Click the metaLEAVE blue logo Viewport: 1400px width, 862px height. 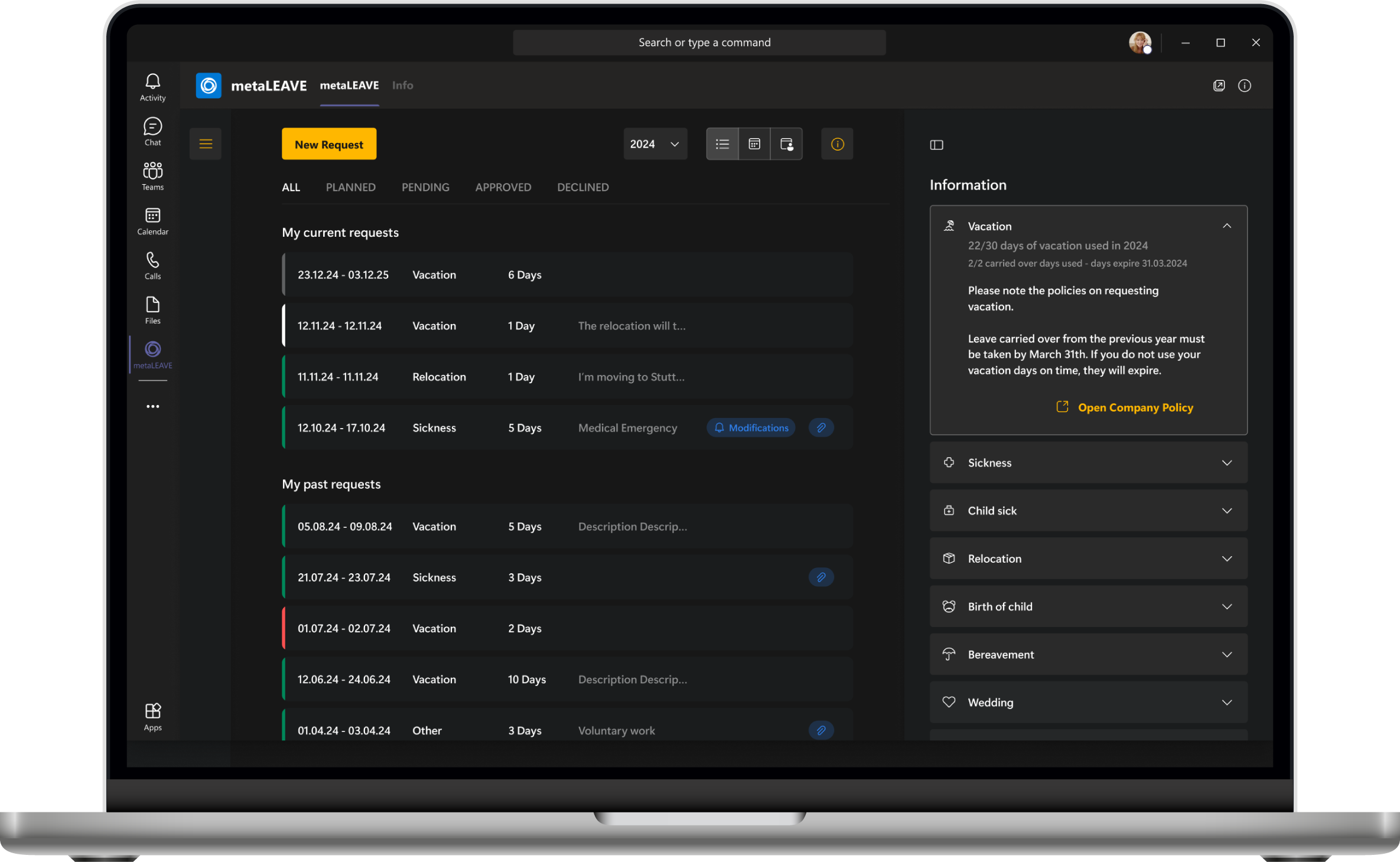[x=209, y=86]
